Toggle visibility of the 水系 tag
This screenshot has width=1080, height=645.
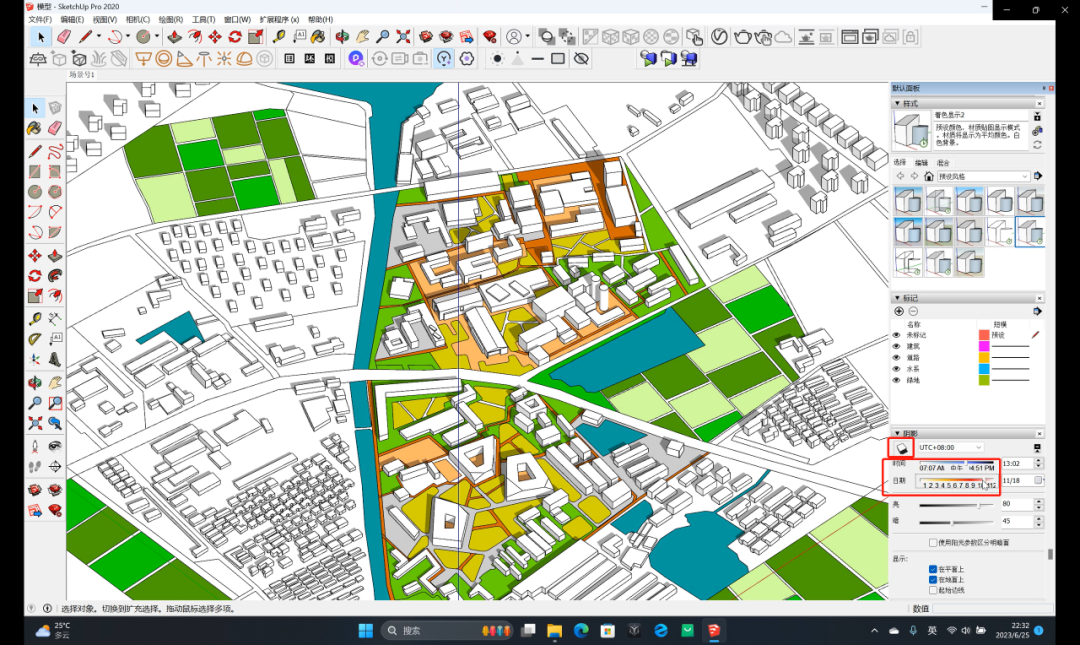pos(897,369)
